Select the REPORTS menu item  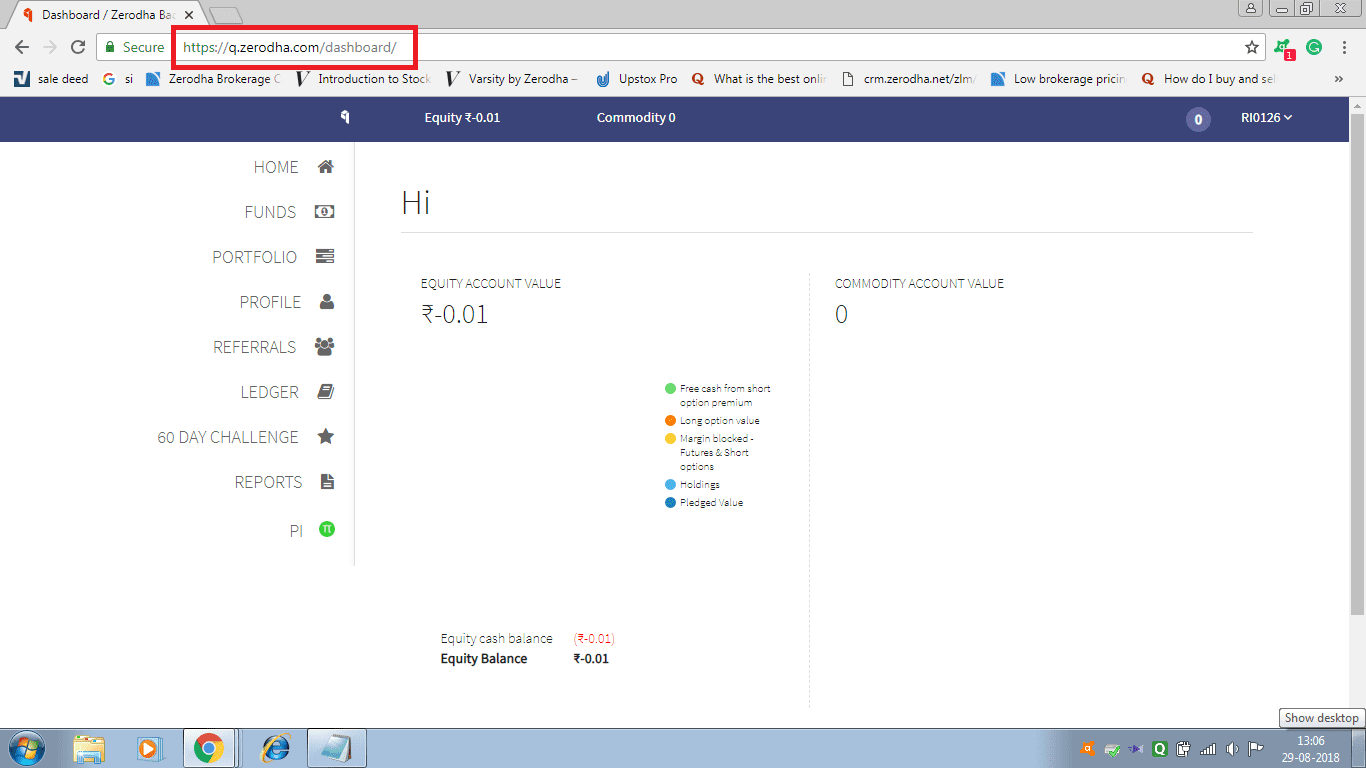268,482
